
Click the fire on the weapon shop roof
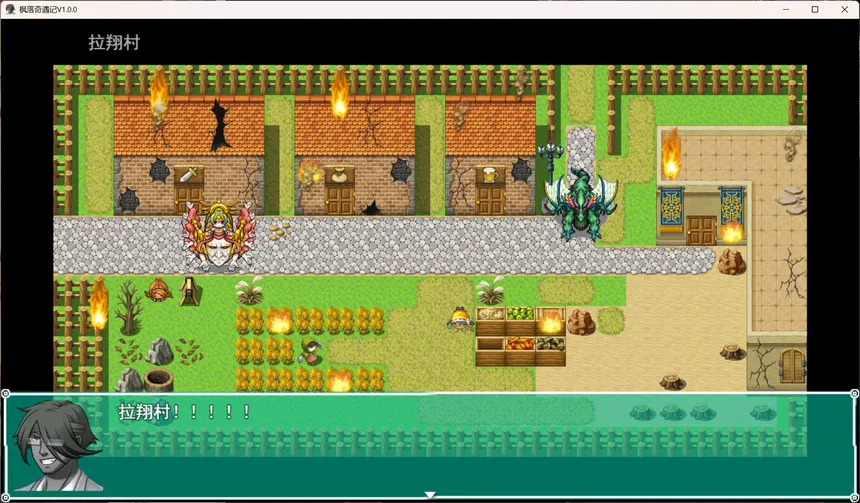point(159,93)
